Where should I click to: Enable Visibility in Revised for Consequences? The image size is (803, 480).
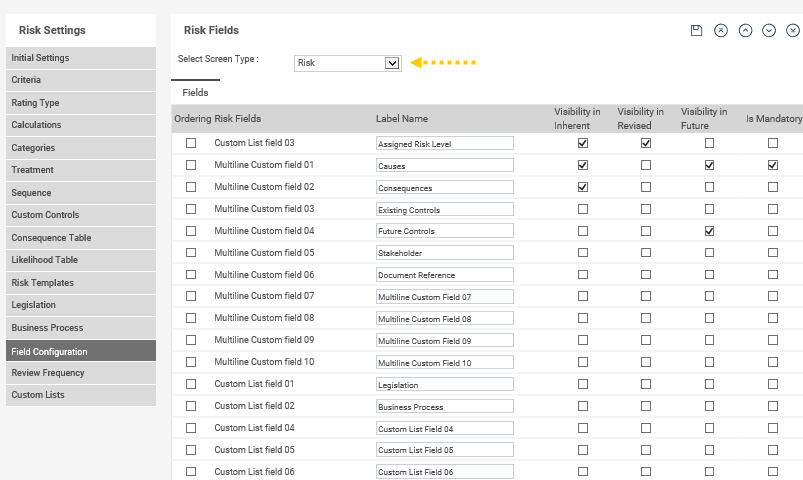(646, 187)
